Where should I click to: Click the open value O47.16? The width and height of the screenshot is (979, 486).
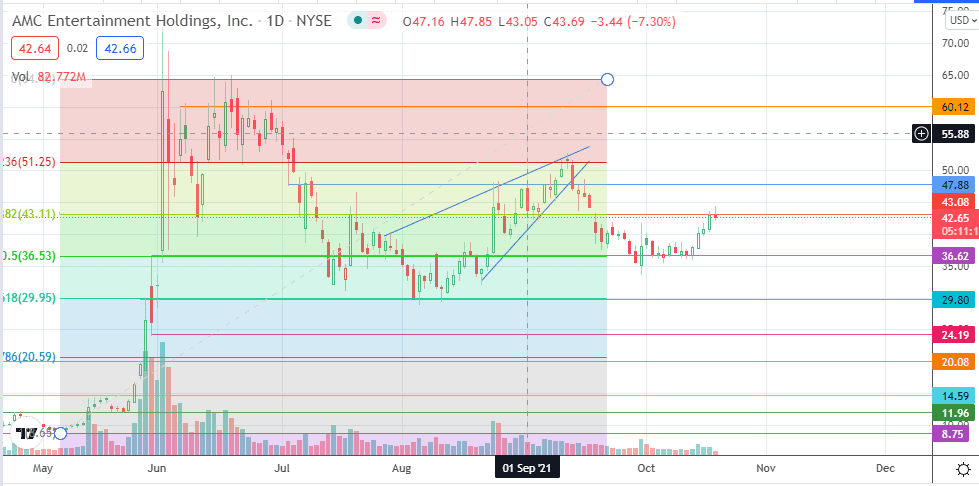[x=423, y=22]
